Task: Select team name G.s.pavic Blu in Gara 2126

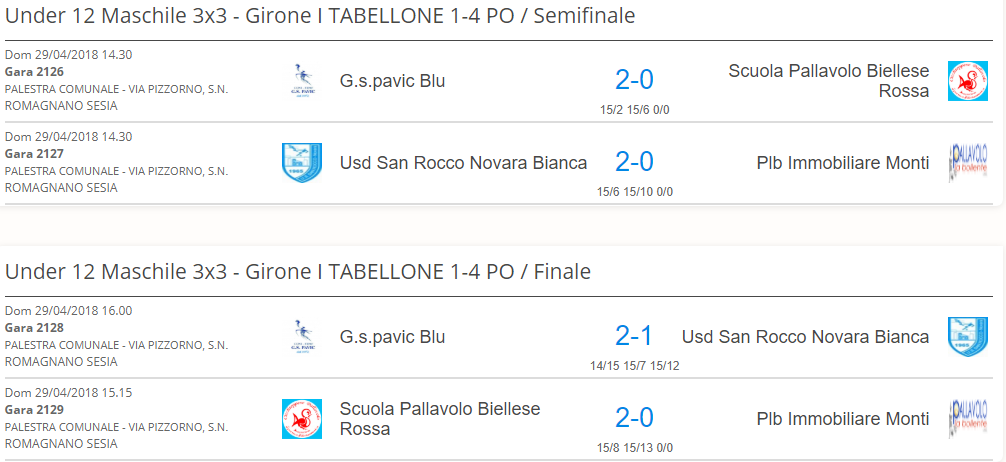Action: (393, 81)
